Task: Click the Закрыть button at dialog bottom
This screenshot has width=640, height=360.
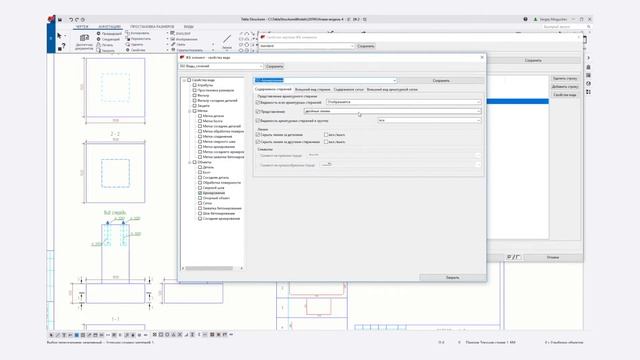Action: point(452,278)
